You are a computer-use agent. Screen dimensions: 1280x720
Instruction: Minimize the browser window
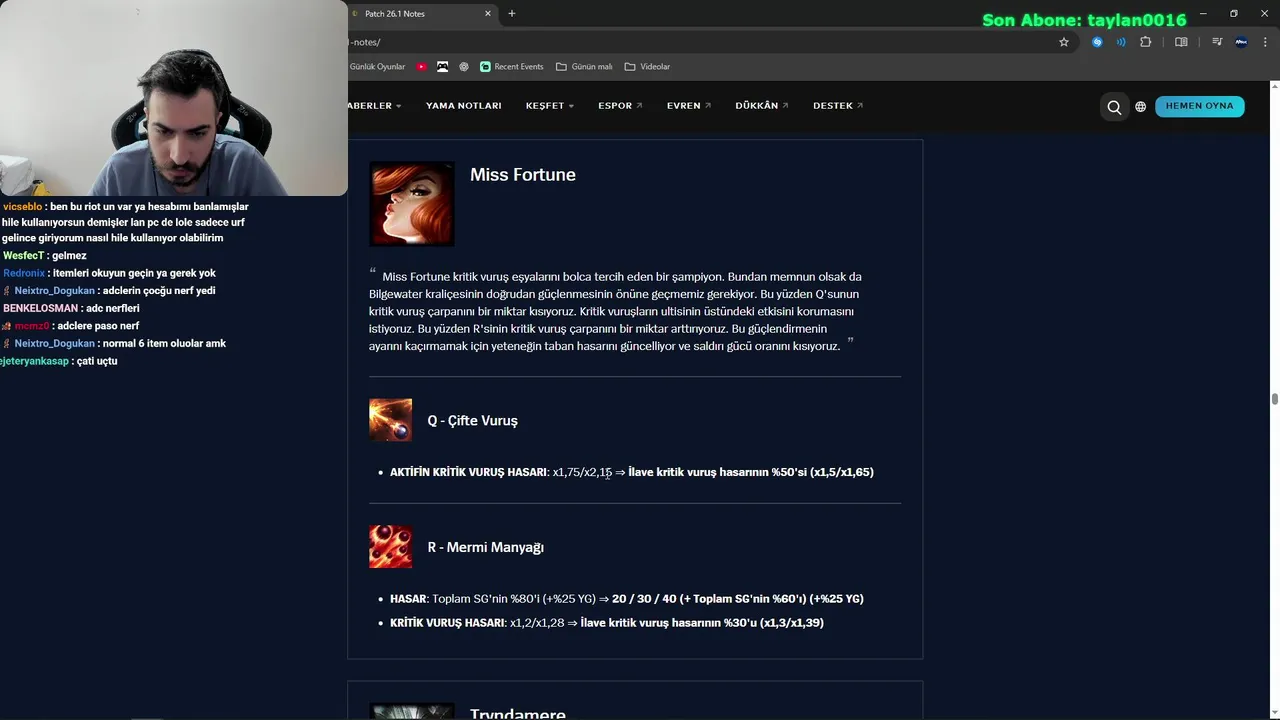coord(1203,13)
